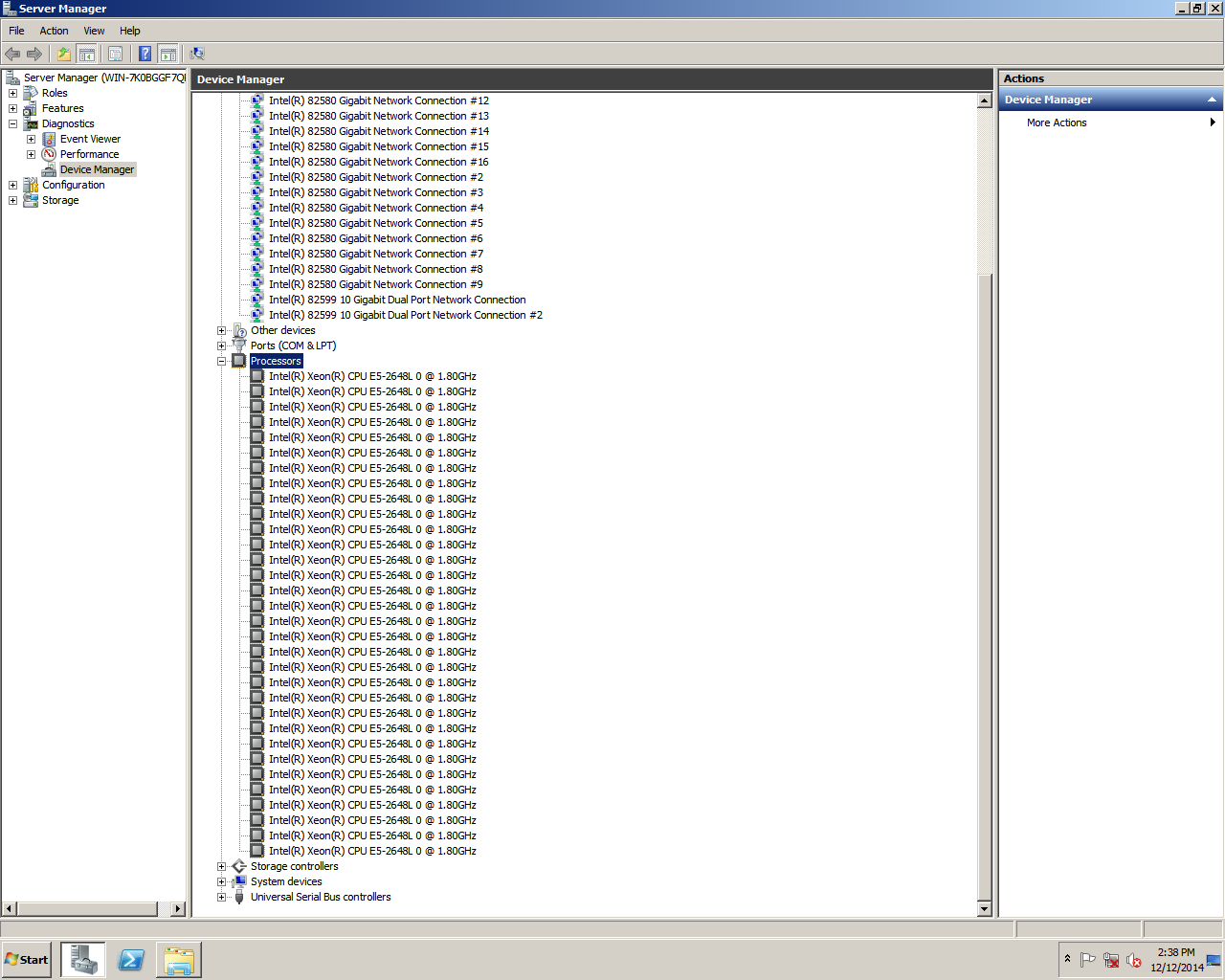The height and width of the screenshot is (980, 1225).
Task: Click the Action Center flag tray icon
Action: click(1088, 960)
